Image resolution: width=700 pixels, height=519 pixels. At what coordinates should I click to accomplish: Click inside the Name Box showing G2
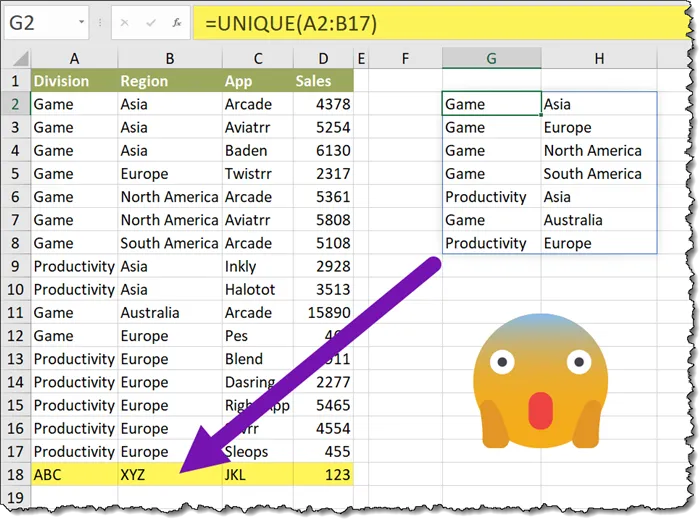point(40,22)
